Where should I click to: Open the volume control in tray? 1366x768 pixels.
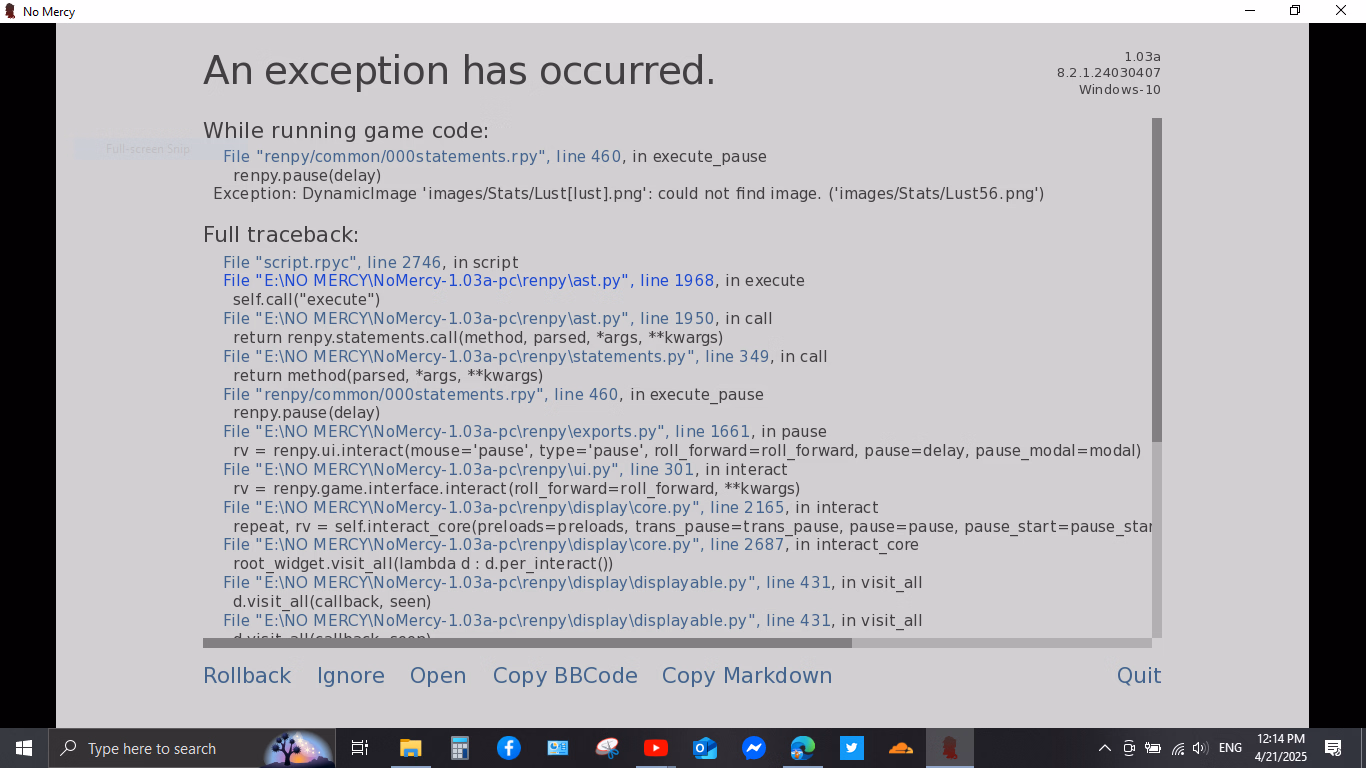point(1201,748)
